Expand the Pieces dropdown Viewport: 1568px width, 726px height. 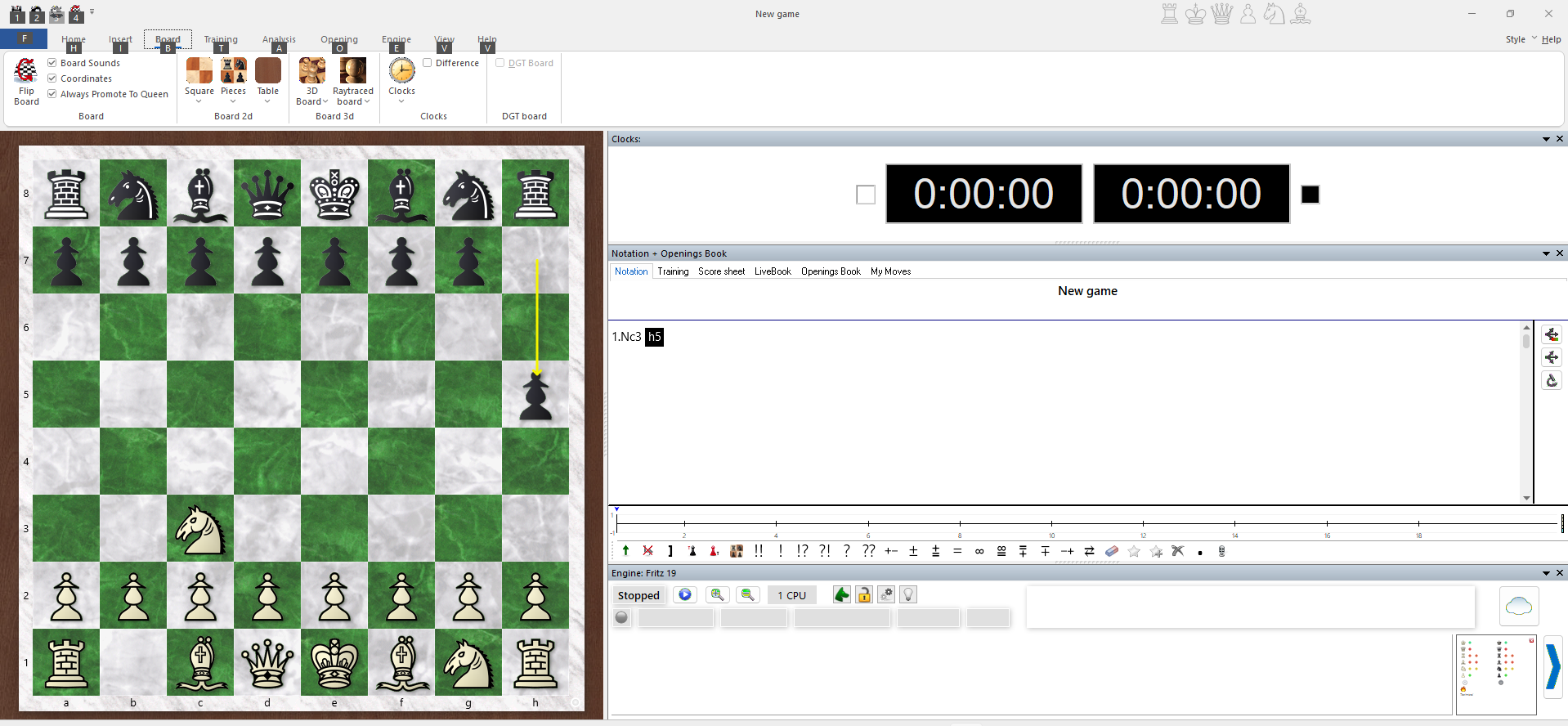(233, 81)
